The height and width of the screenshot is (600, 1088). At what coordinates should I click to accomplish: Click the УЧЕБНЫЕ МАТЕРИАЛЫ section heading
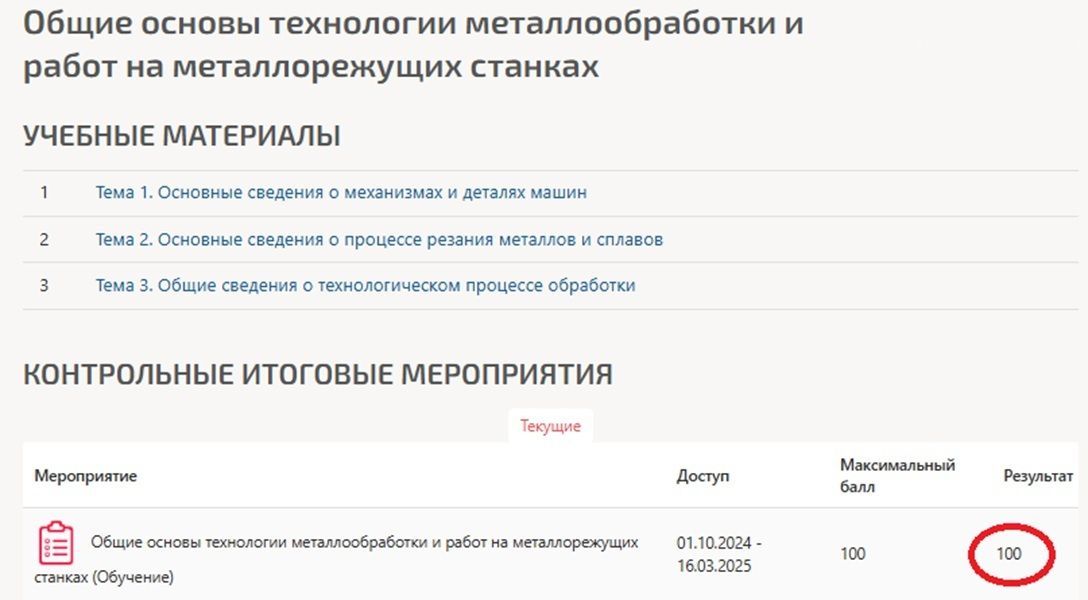coord(182,135)
